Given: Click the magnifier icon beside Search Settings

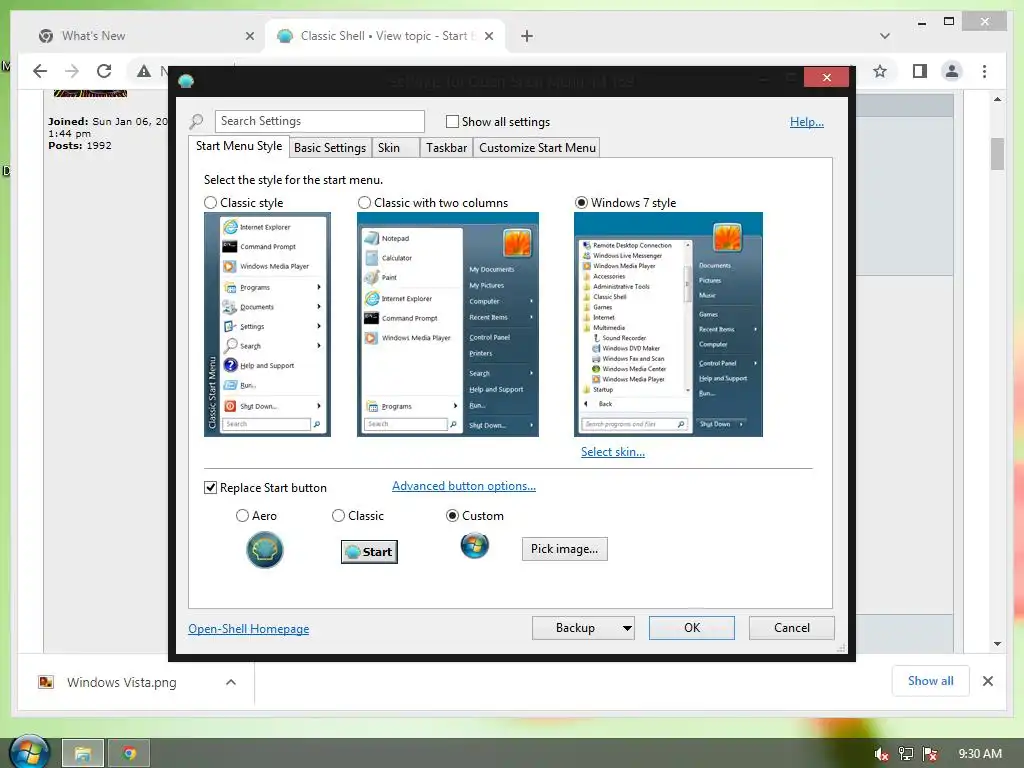Looking at the screenshot, I should pos(196,121).
